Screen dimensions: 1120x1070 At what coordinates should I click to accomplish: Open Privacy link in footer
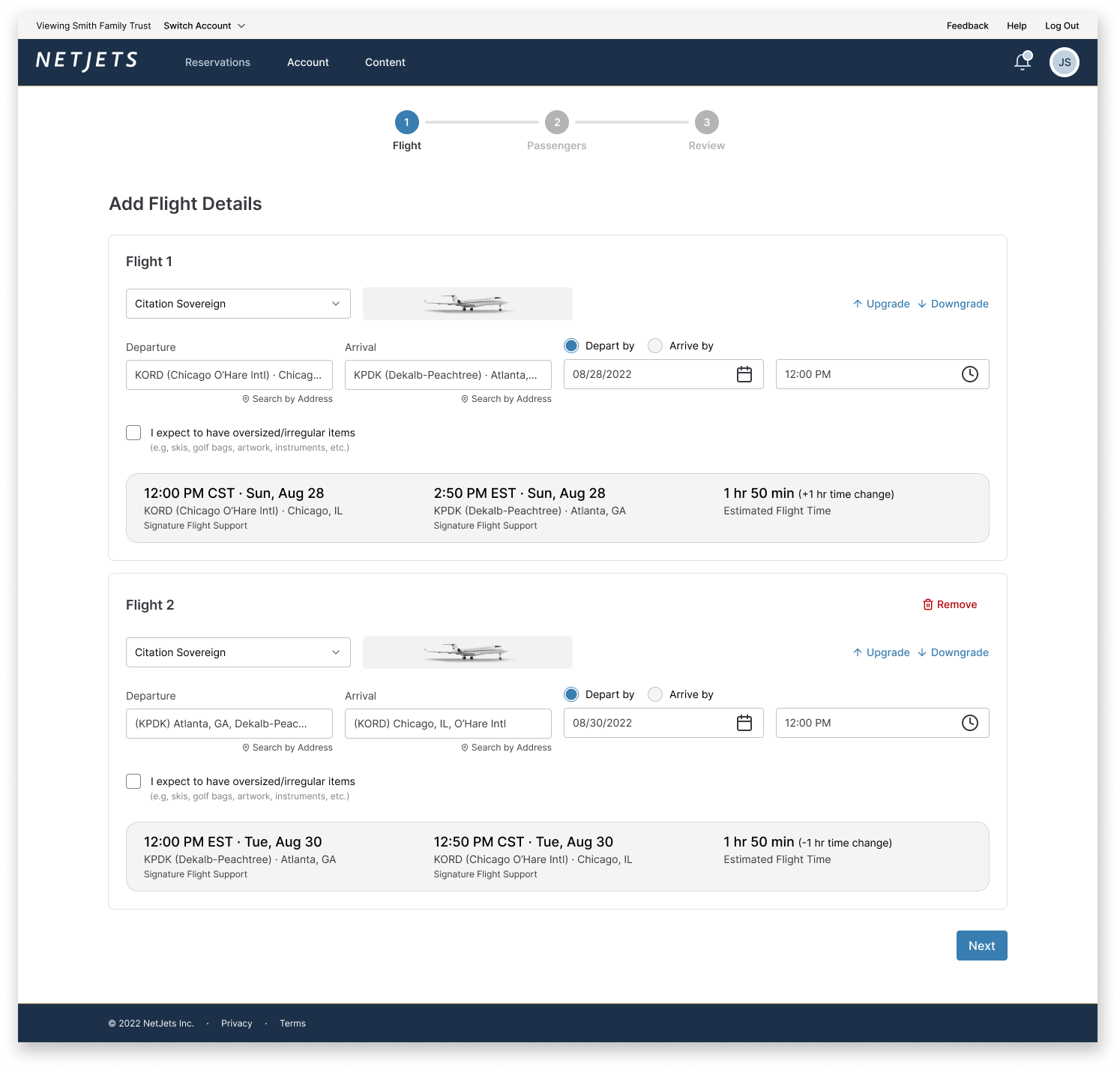pos(236,1024)
